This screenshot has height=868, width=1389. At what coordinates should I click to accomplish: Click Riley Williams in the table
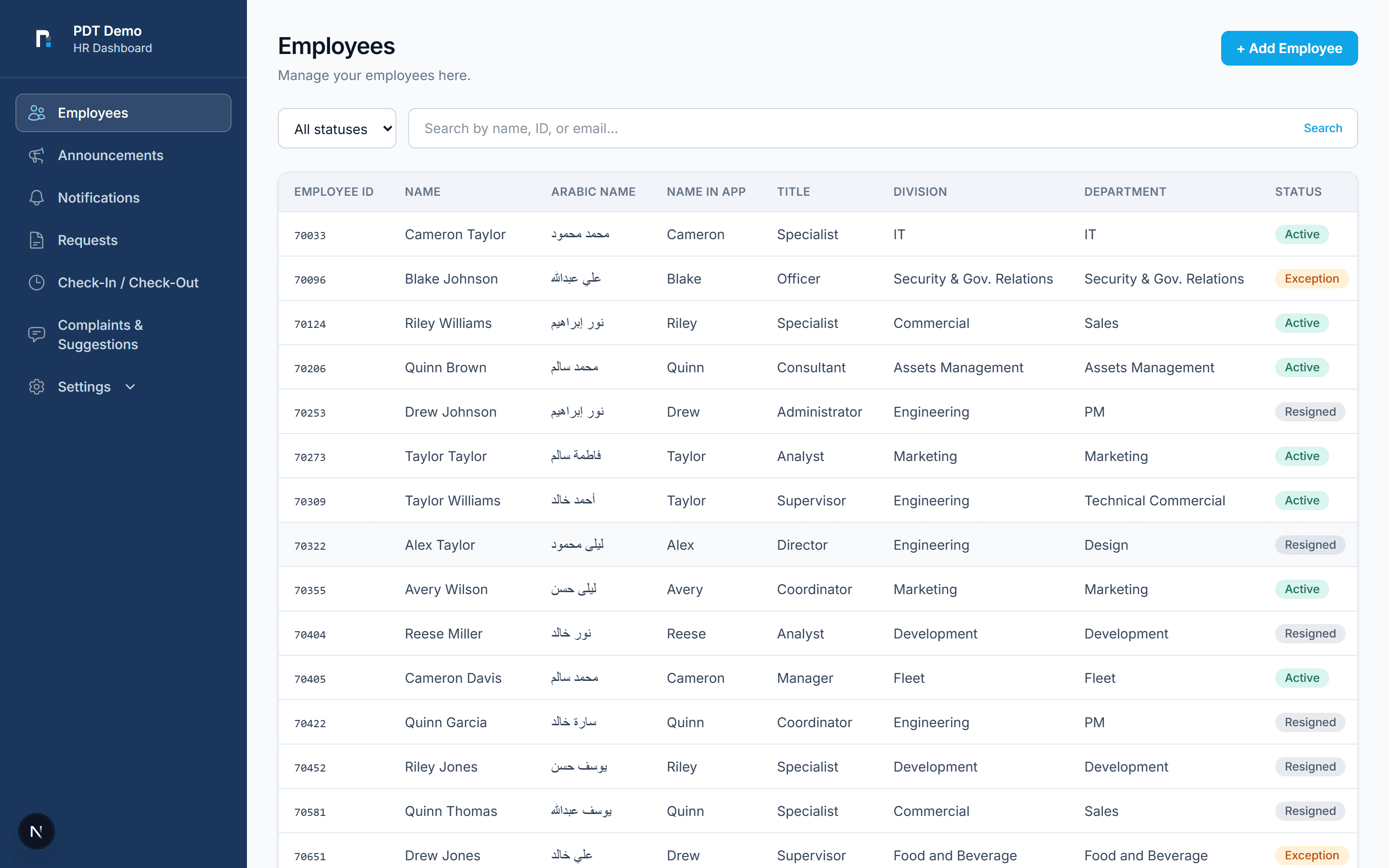pos(448,323)
